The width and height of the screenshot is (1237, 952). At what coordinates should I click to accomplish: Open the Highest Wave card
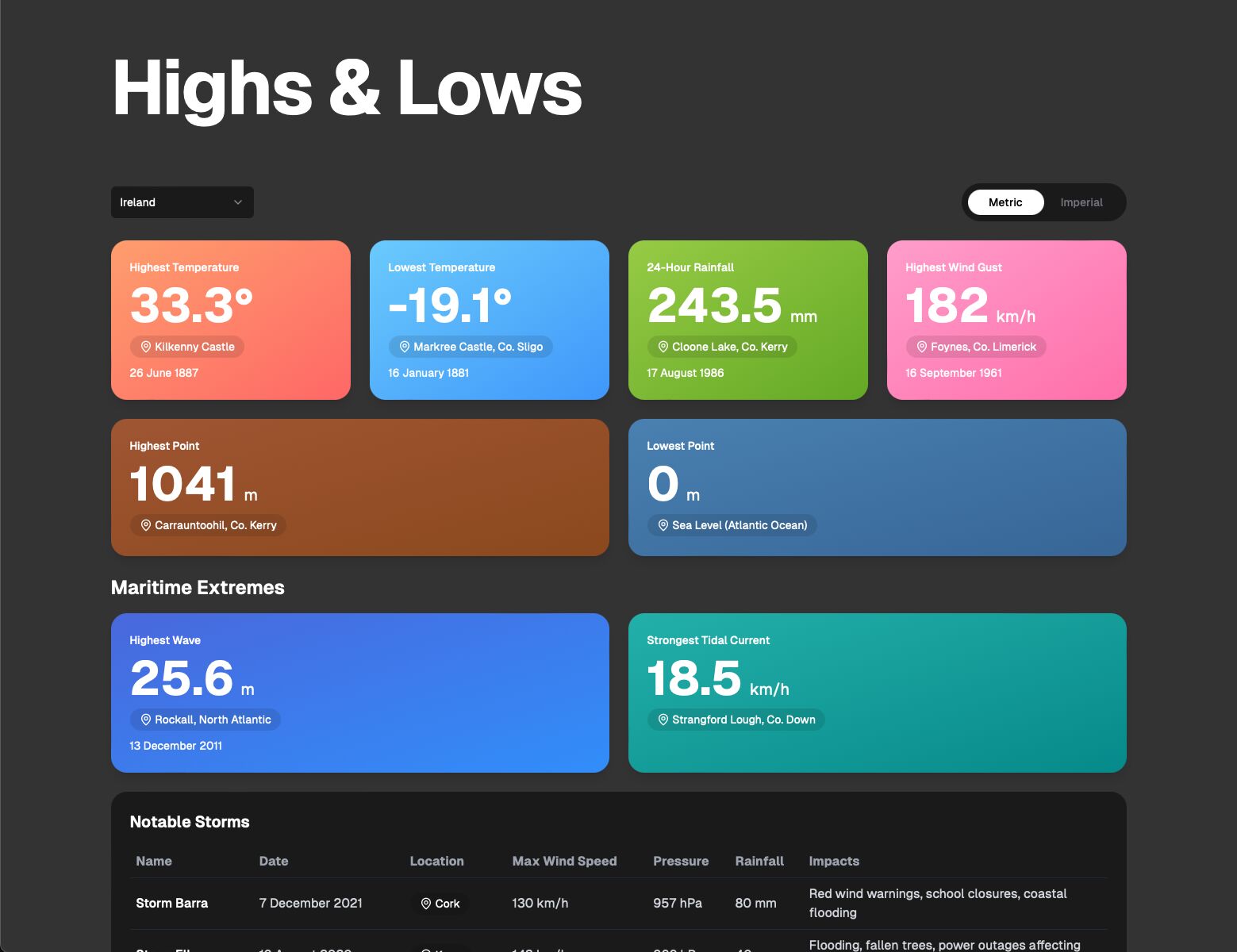359,692
